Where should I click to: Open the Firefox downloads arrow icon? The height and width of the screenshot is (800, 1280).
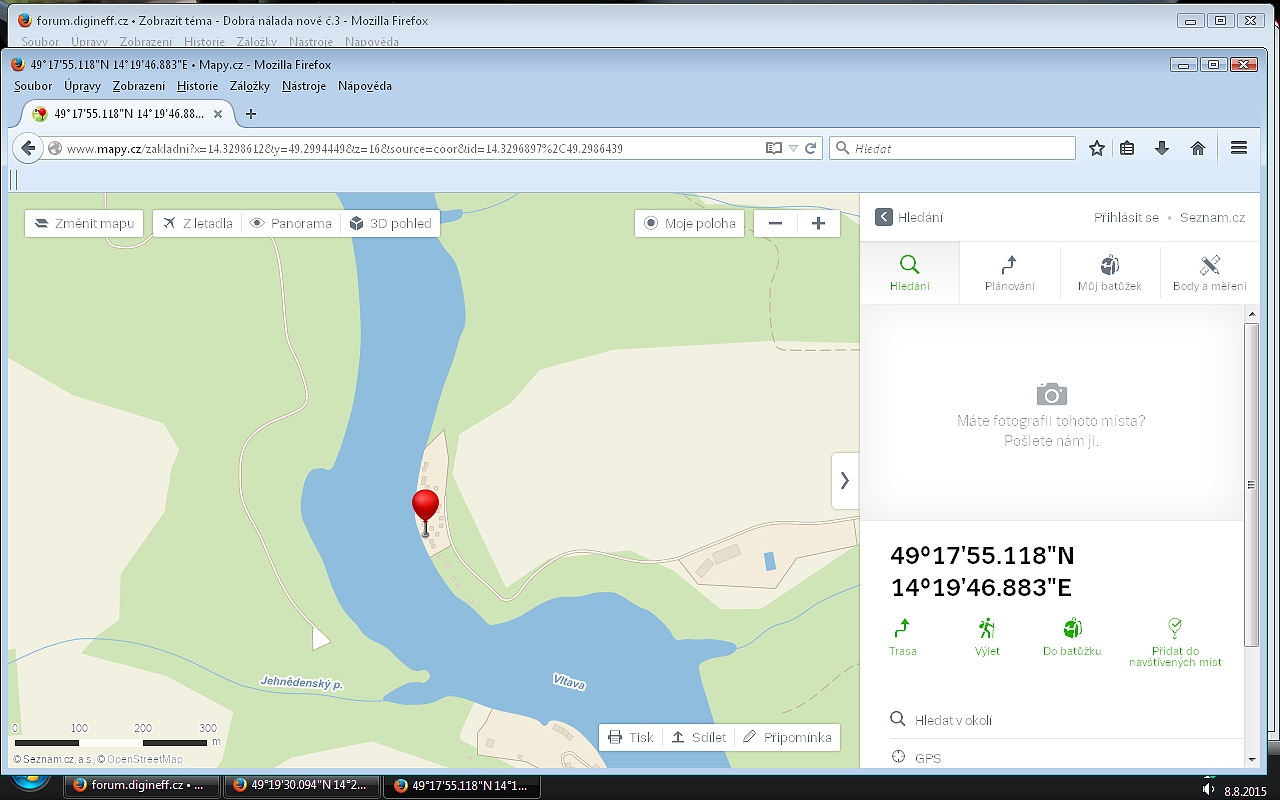tap(1162, 148)
